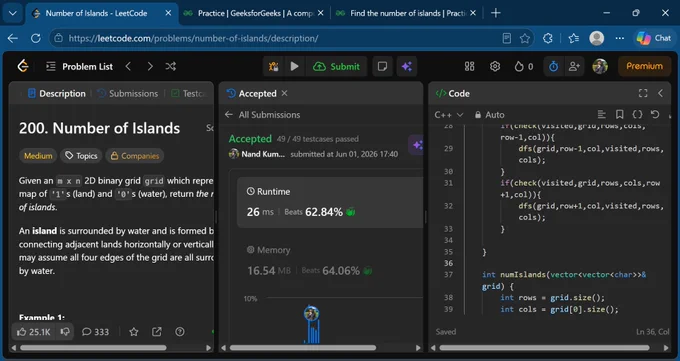Open the browser profile avatar
The image size is (680, 361).
597,38
